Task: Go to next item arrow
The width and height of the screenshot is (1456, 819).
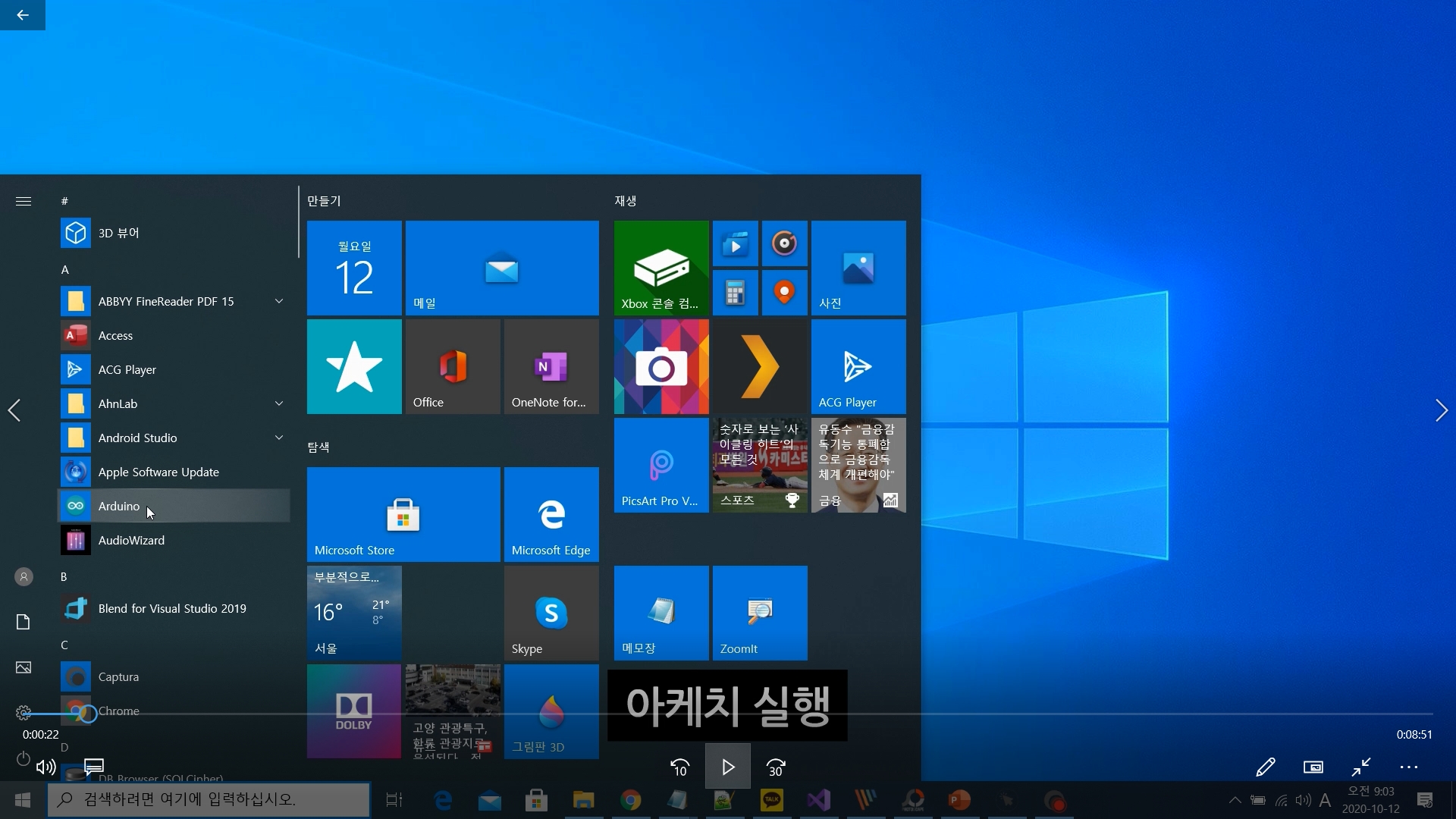Action: [x=1442, y=410]
